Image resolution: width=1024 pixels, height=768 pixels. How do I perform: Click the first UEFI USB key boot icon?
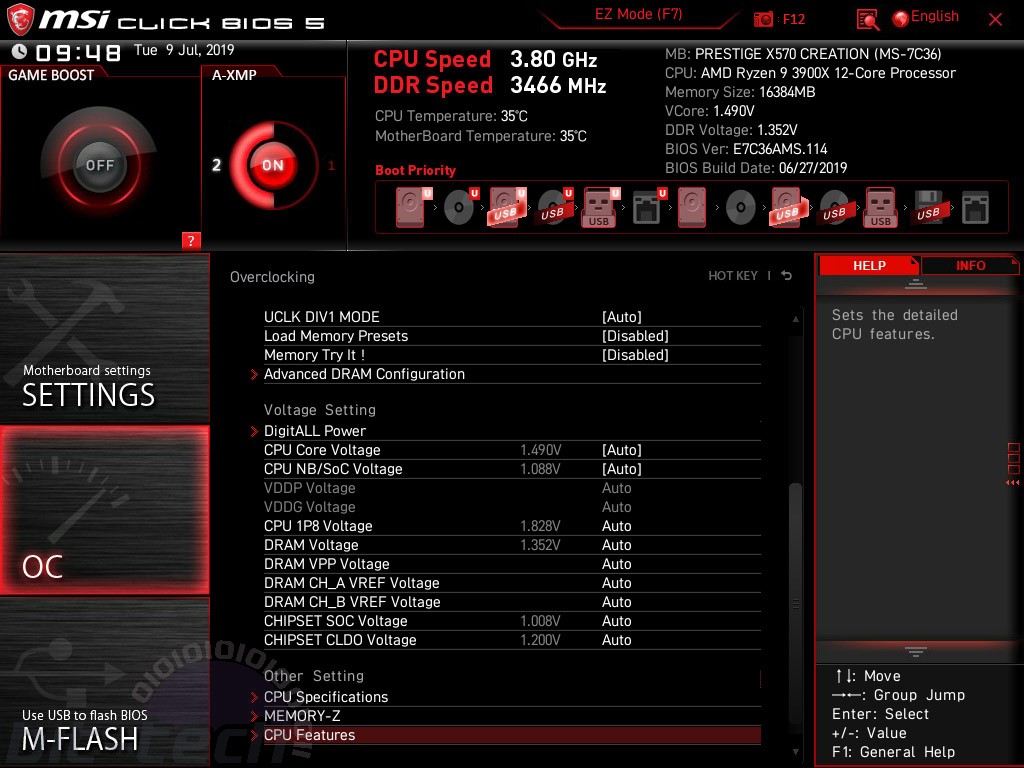click(x=599, y=208)
